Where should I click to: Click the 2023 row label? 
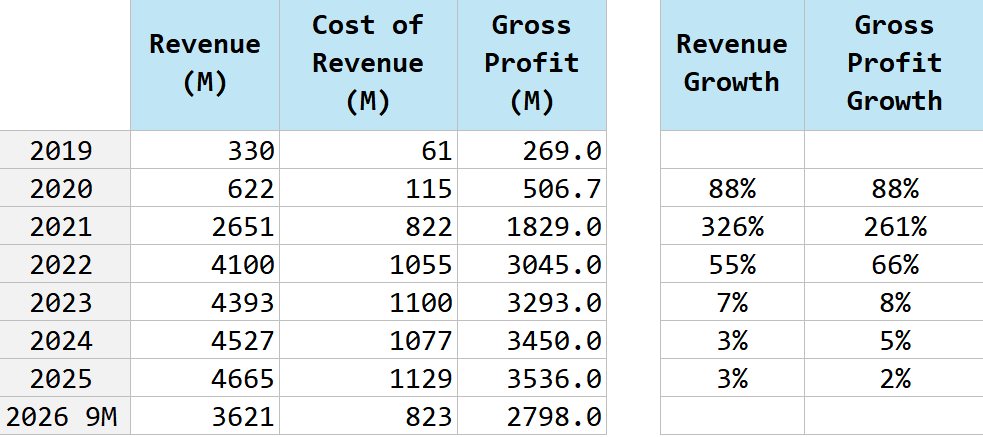[x=65, y=303]
